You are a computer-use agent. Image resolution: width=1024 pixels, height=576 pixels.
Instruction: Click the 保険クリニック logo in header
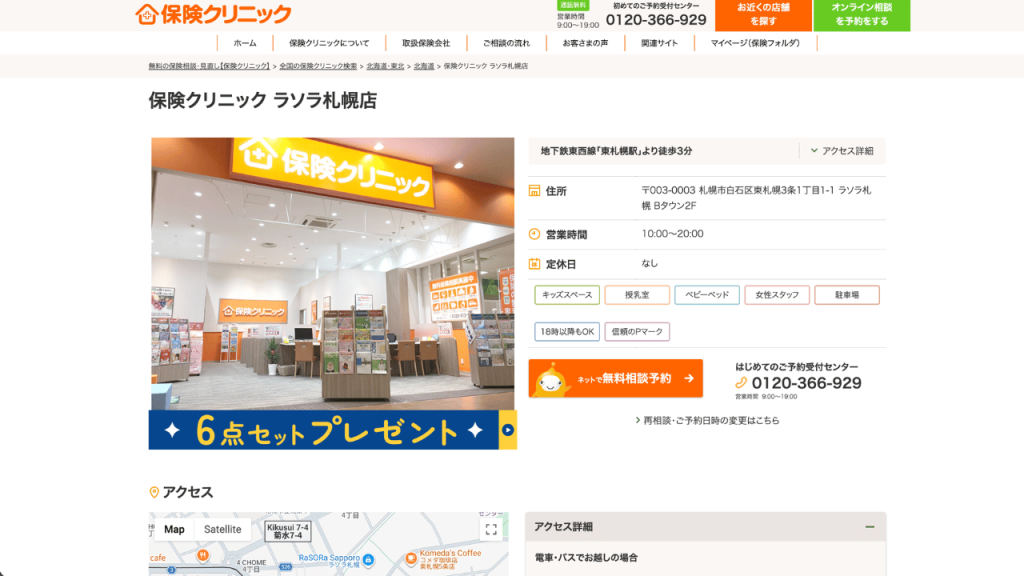click(213, 14)
